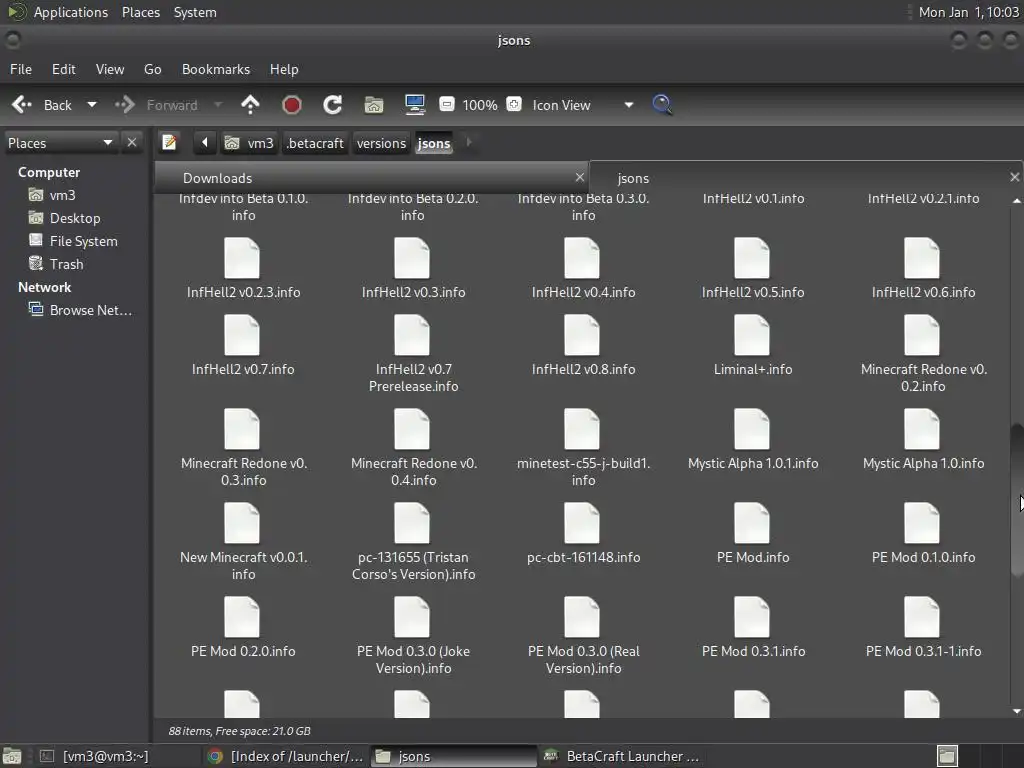Image resolution: width=1024 pixels, height=768 pixels.
Task: Click the show desktop taskbar icon
Action: (x=12, y=756)
